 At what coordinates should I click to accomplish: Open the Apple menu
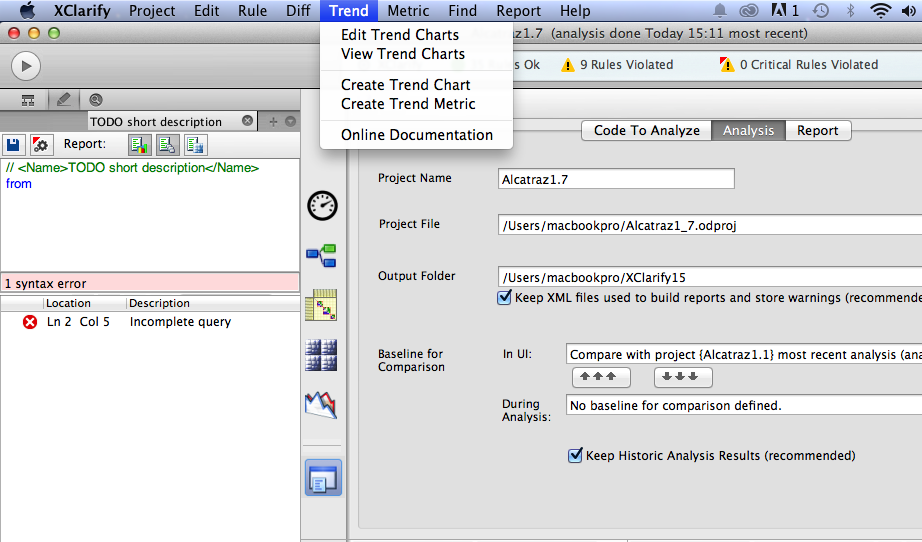[x=27, y=11]
